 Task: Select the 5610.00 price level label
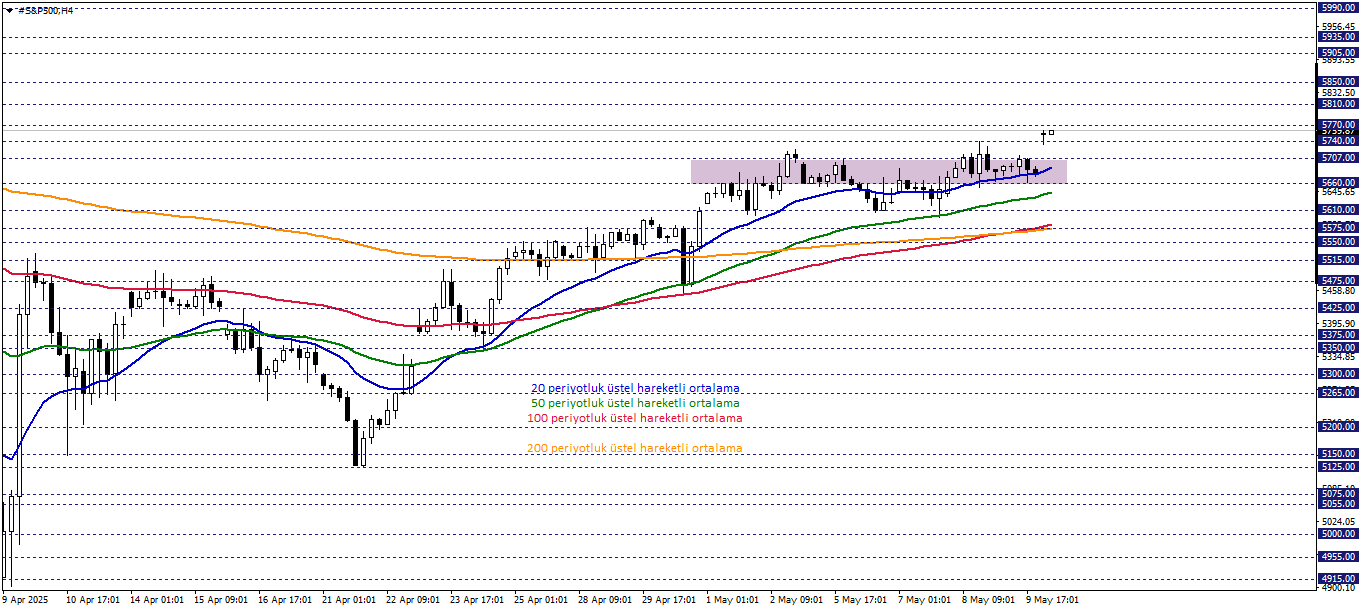[1338, 210]
